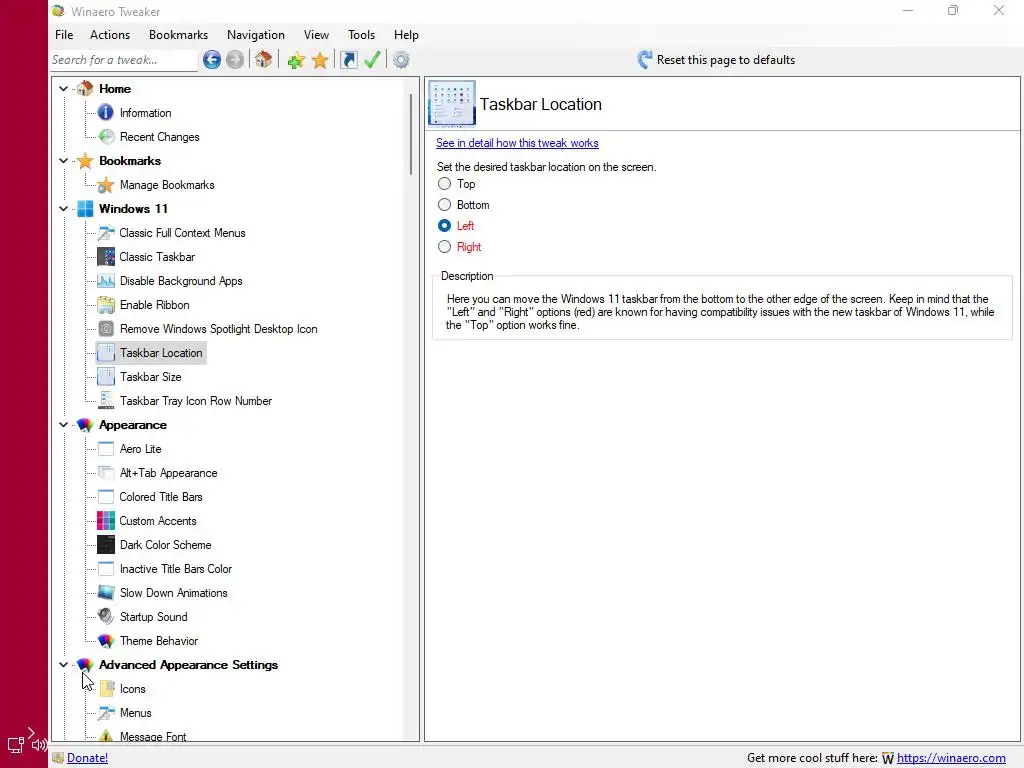Click the network display icon on sidebar
Viewport: 1024px width, 768px height.
coord(16,744)
